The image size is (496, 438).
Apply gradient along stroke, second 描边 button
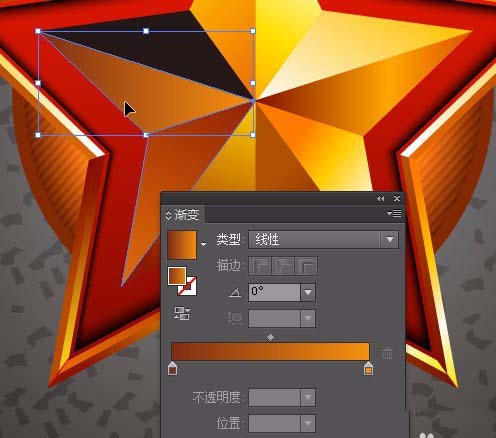tap(283, 266)
